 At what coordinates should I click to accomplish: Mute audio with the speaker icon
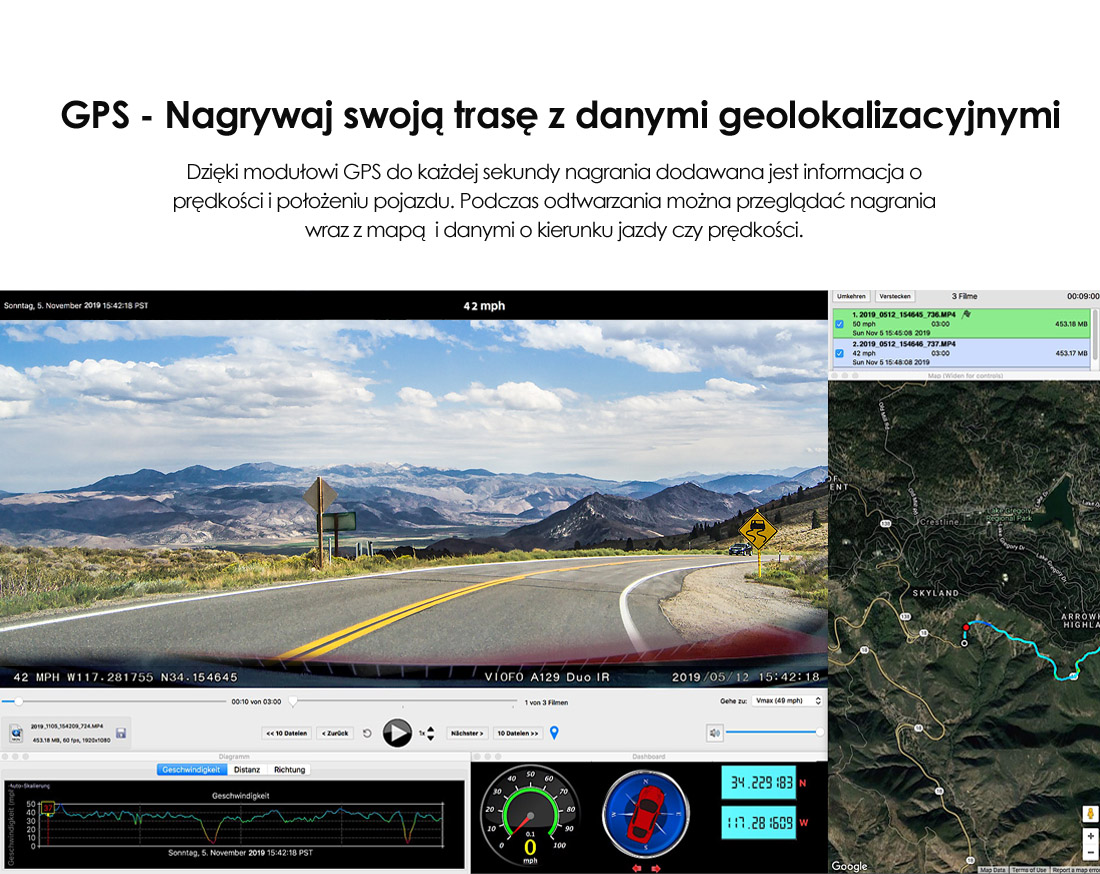(x=714, y=733)
